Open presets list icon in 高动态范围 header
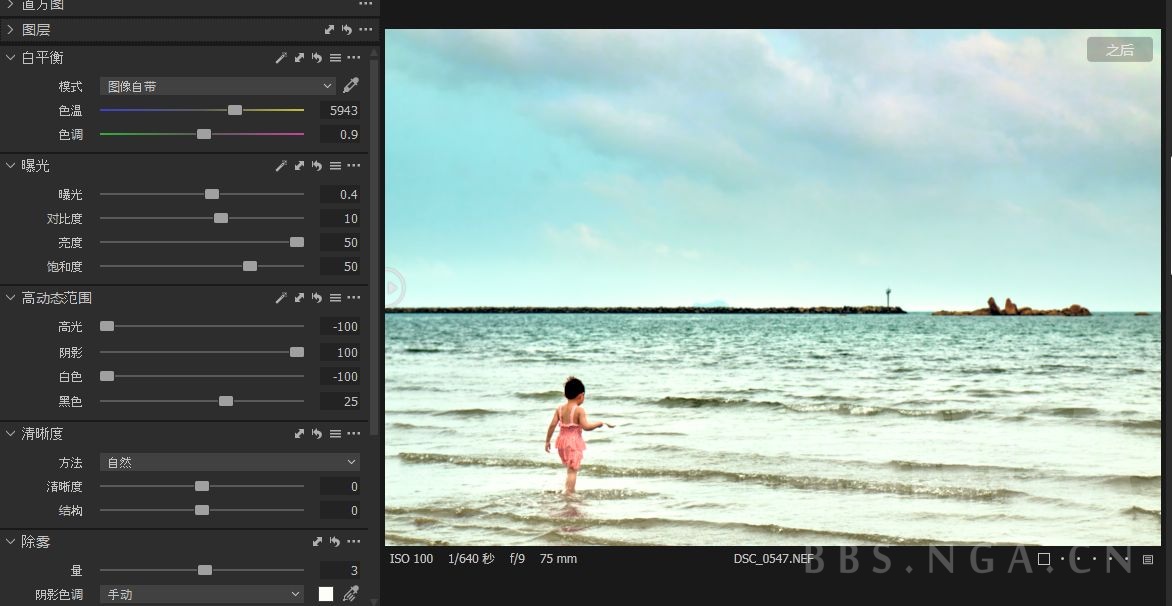 coord(335,298)
